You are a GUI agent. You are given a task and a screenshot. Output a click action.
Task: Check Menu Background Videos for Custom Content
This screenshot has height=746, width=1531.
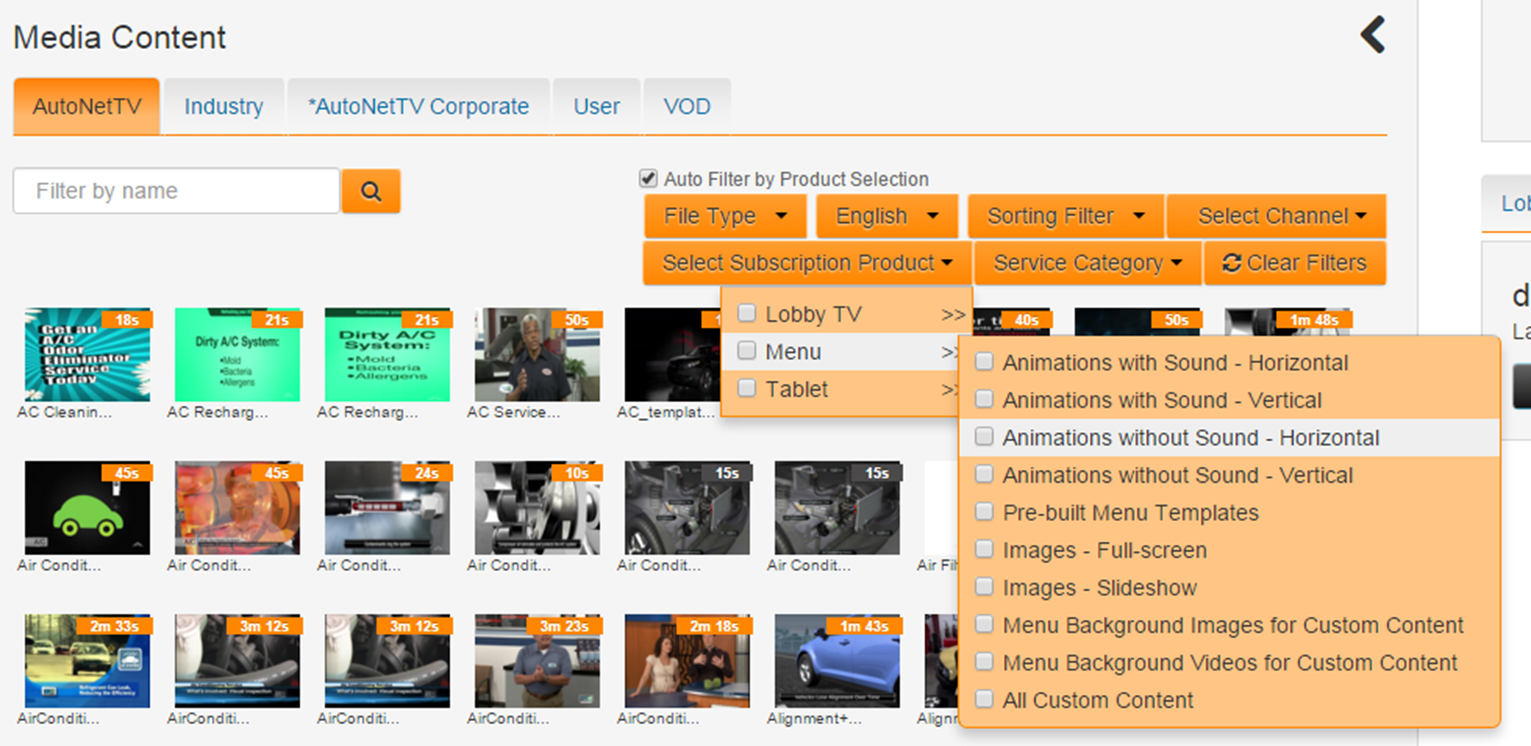[x=985, y=662]
